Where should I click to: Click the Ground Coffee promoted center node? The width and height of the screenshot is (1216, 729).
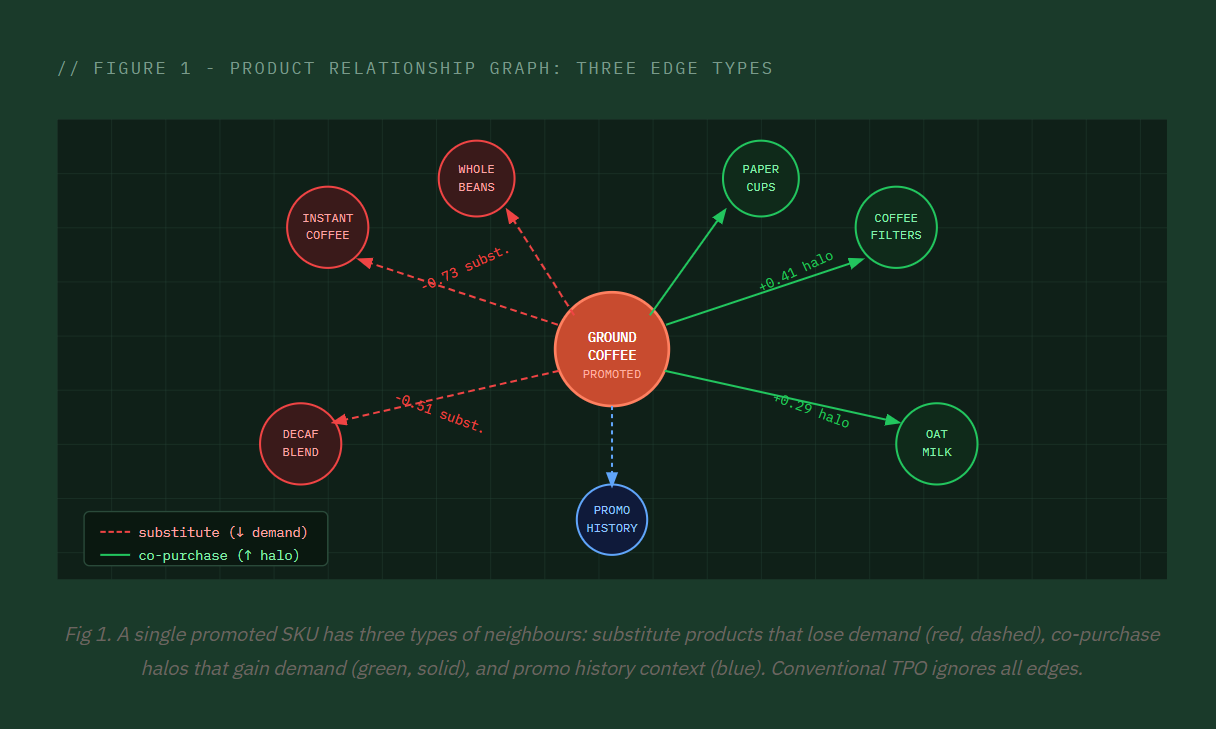click(x=612, y=349)
